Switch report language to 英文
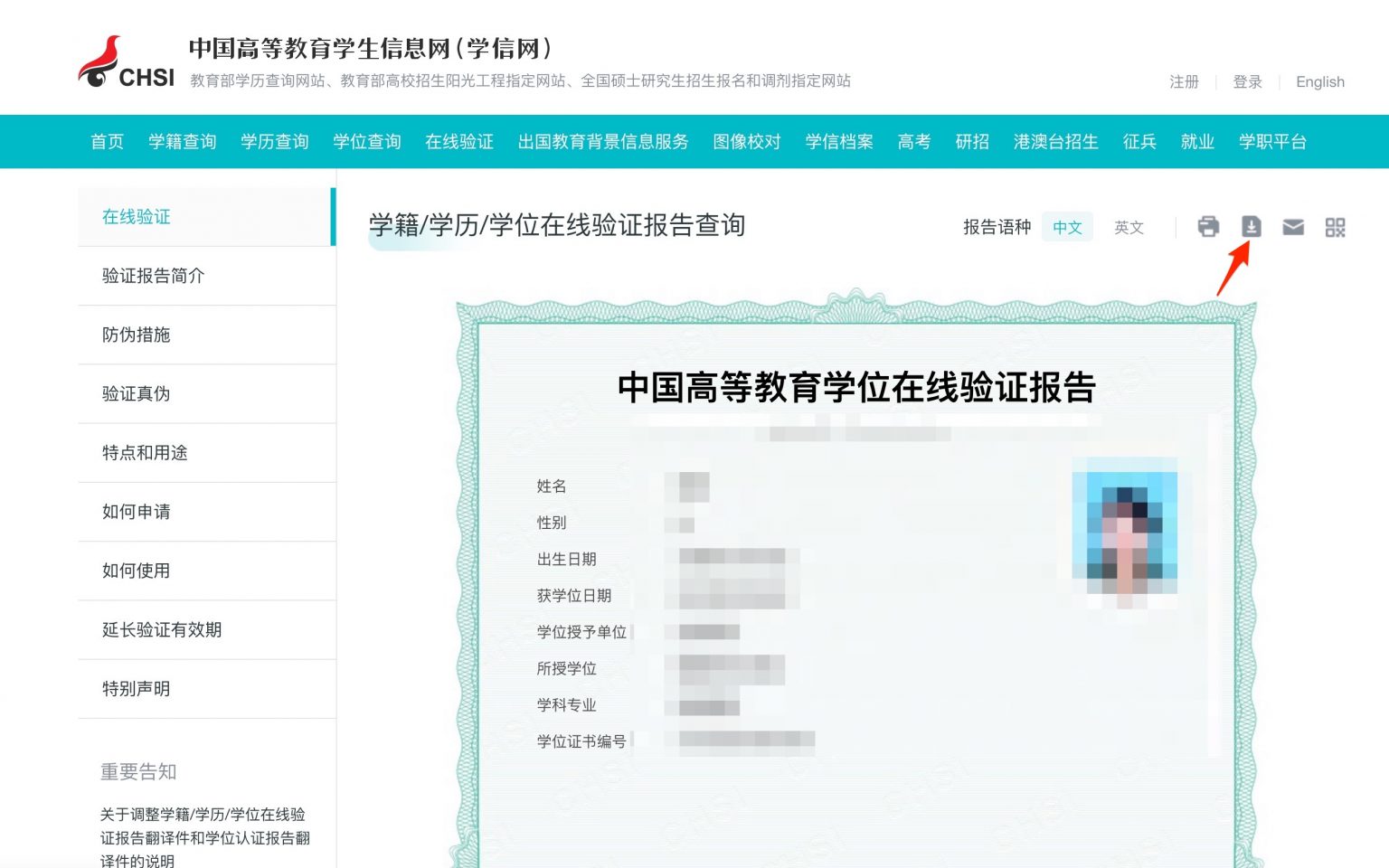 coord(1128,227)
